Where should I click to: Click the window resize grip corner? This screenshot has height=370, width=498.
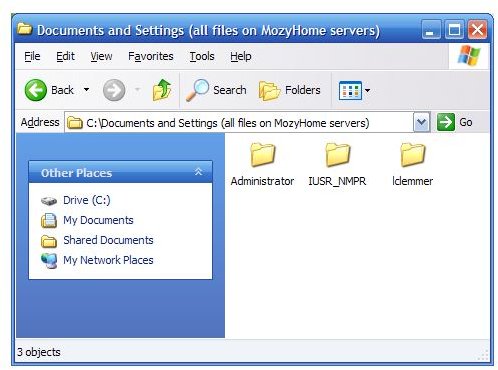coord(482,354)
